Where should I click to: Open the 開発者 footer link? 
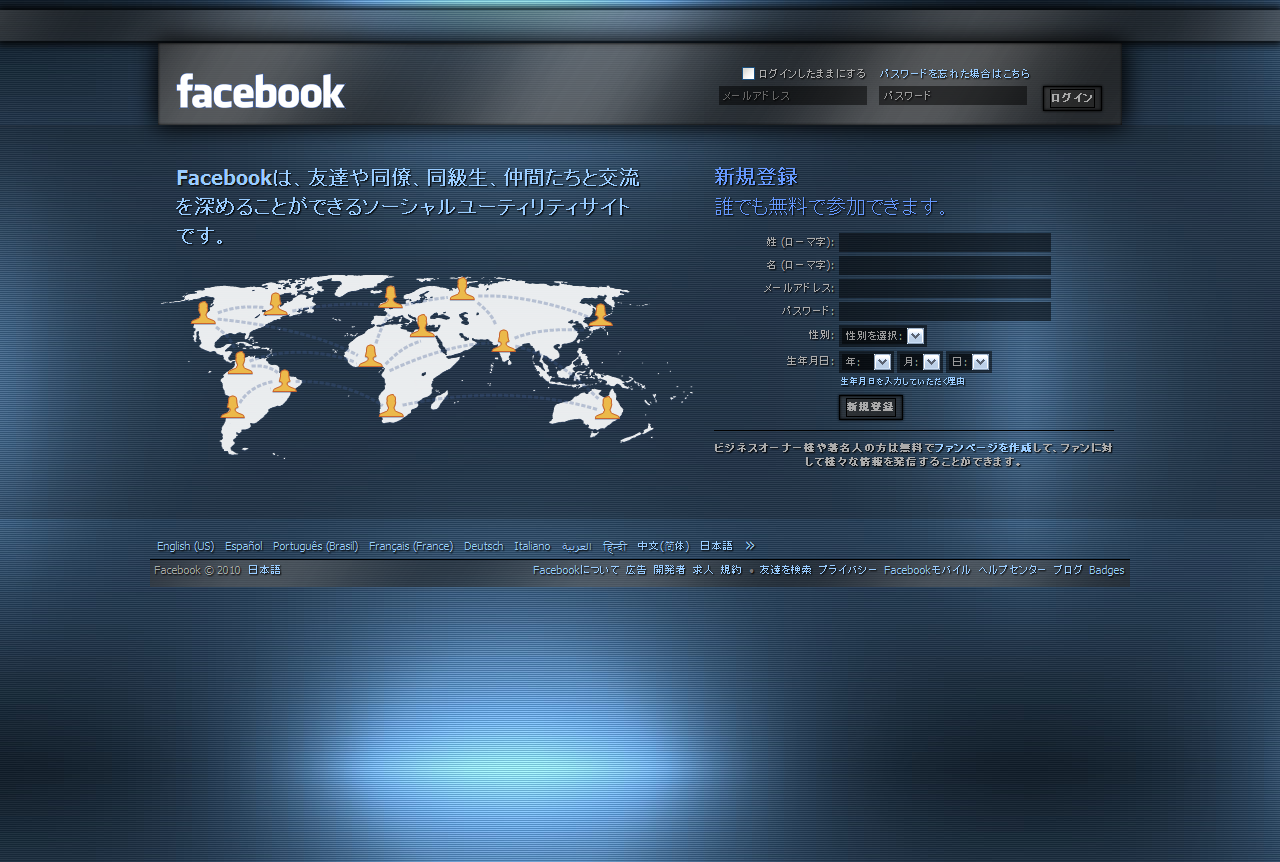[x=669, y=570]
